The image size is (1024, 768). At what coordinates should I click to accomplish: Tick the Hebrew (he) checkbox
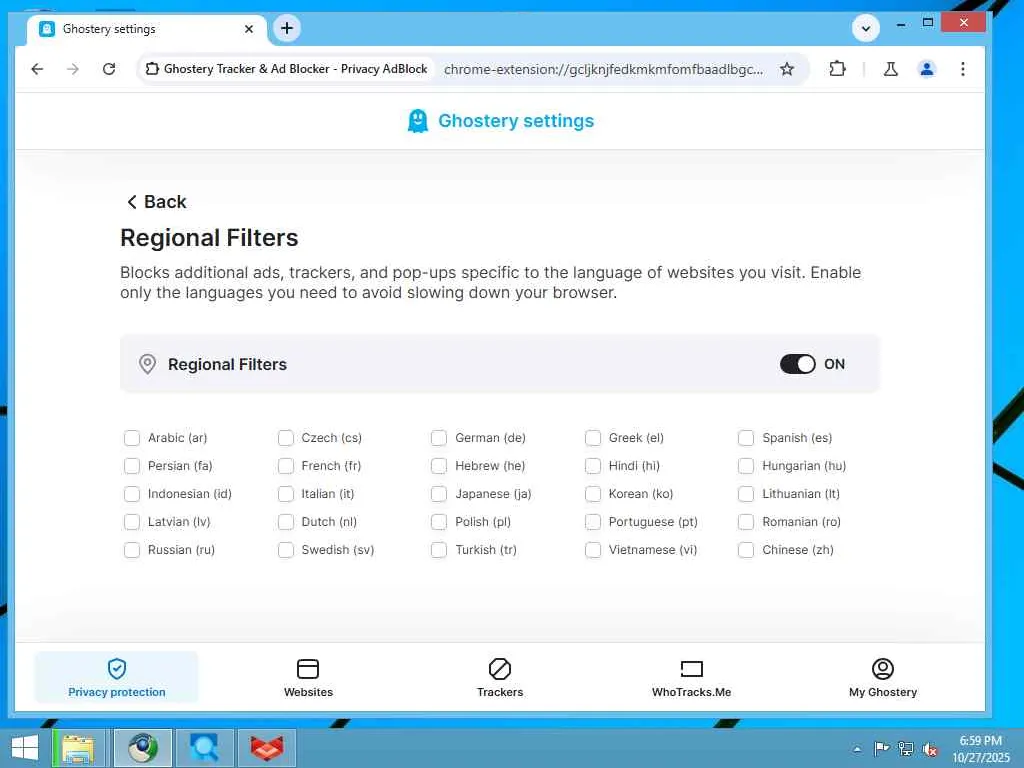pyautogui.click(x=439, y=466)
